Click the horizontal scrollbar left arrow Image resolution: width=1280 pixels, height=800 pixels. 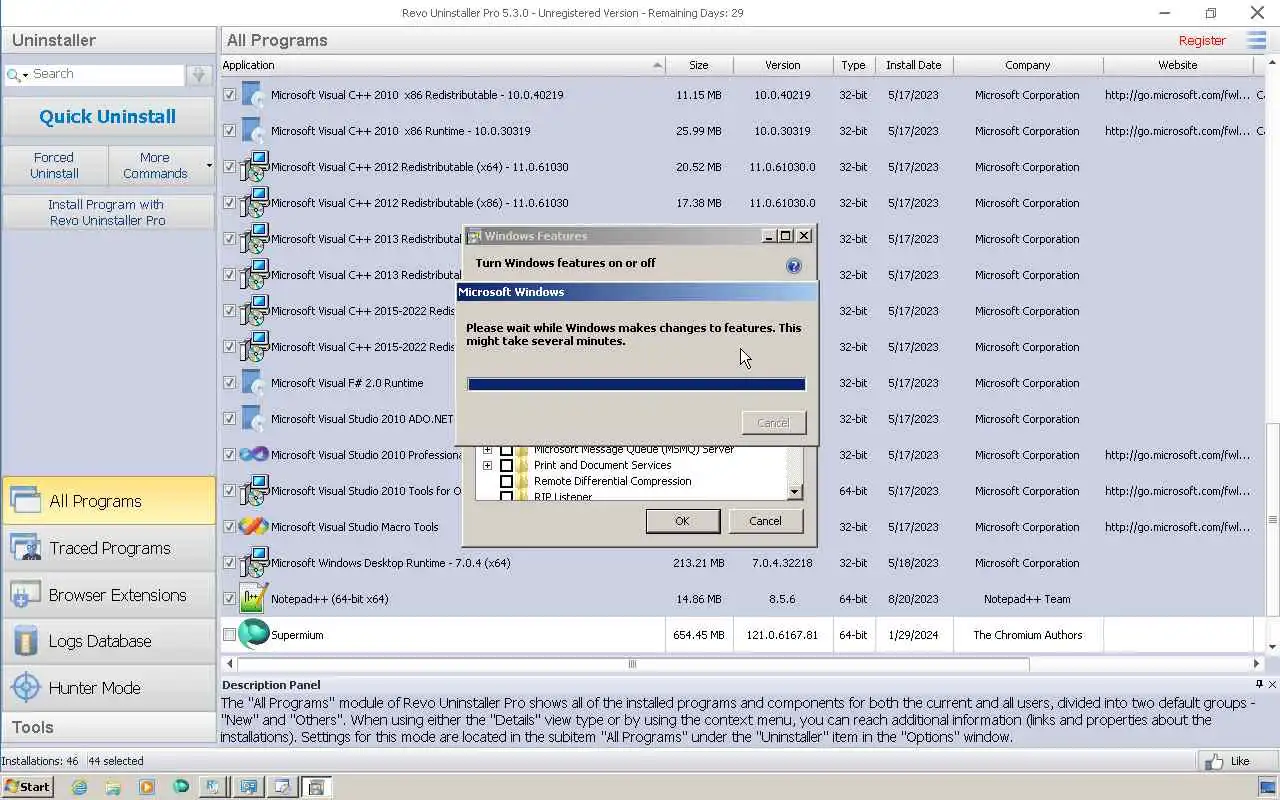(230, 664)
